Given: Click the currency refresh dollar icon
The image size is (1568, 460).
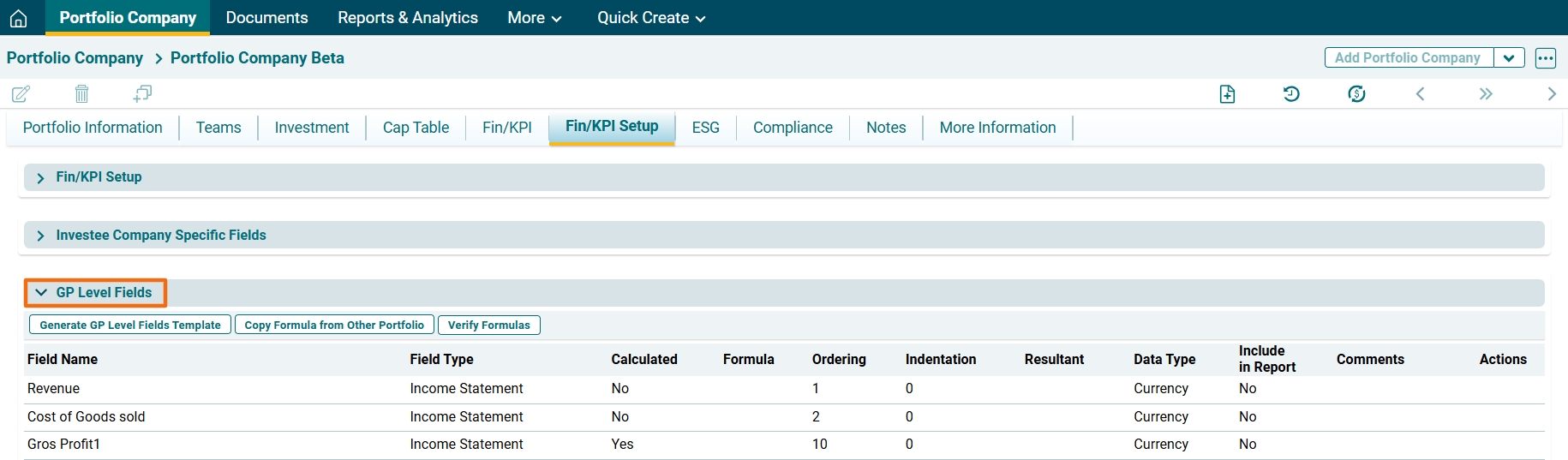Looking at the screenshot, I should (x=1356, y=93).
